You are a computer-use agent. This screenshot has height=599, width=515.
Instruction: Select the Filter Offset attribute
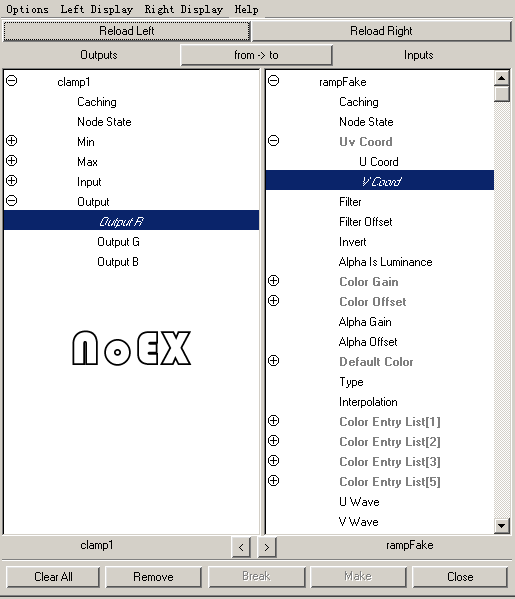click(x=366, y=222)
